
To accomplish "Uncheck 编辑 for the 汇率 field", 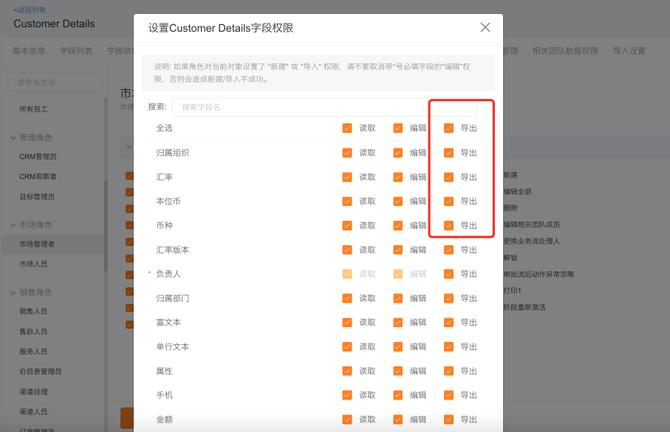I will coord(398,177).
